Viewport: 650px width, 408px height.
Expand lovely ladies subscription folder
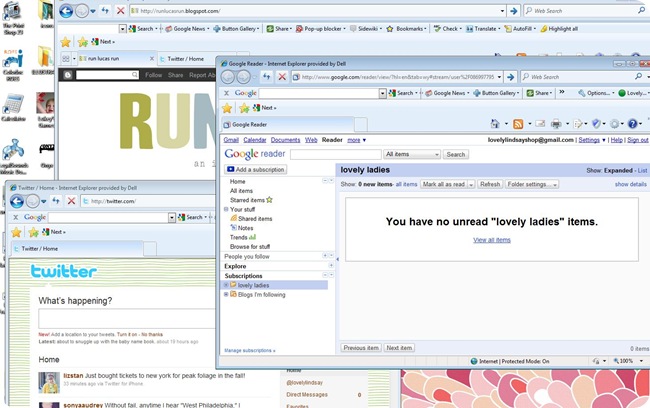click(226, 285)
